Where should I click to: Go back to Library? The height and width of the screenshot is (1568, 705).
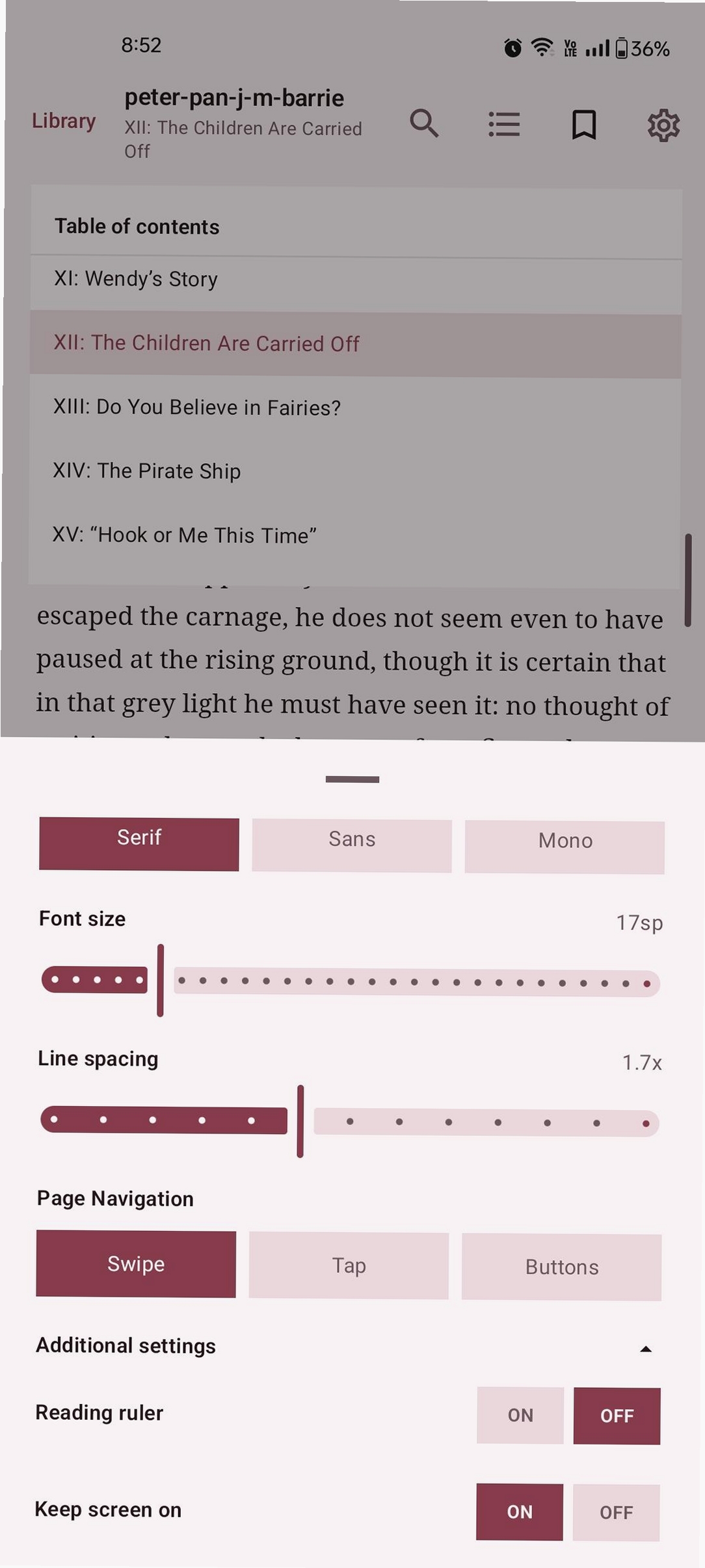64,121
